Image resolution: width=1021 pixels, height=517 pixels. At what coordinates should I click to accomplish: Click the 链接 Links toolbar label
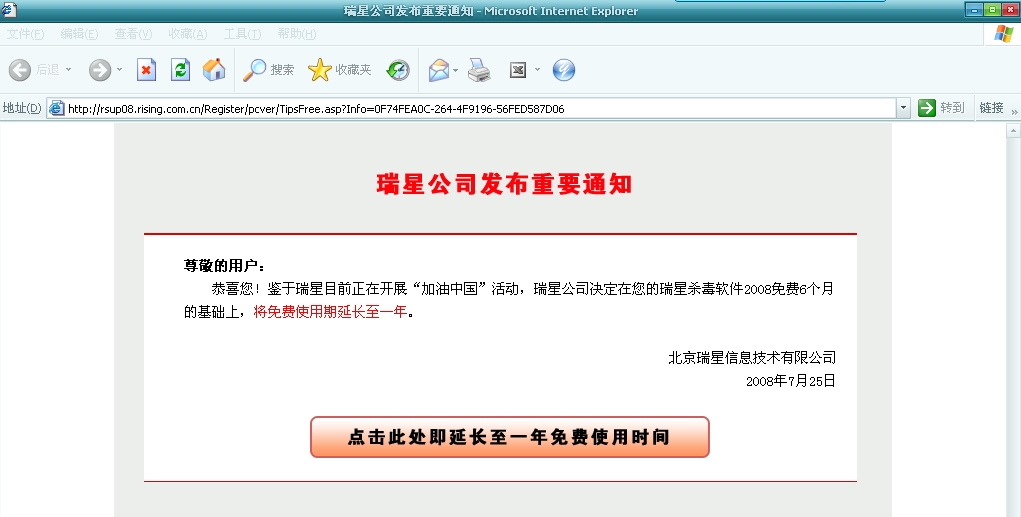click(991, 108)
